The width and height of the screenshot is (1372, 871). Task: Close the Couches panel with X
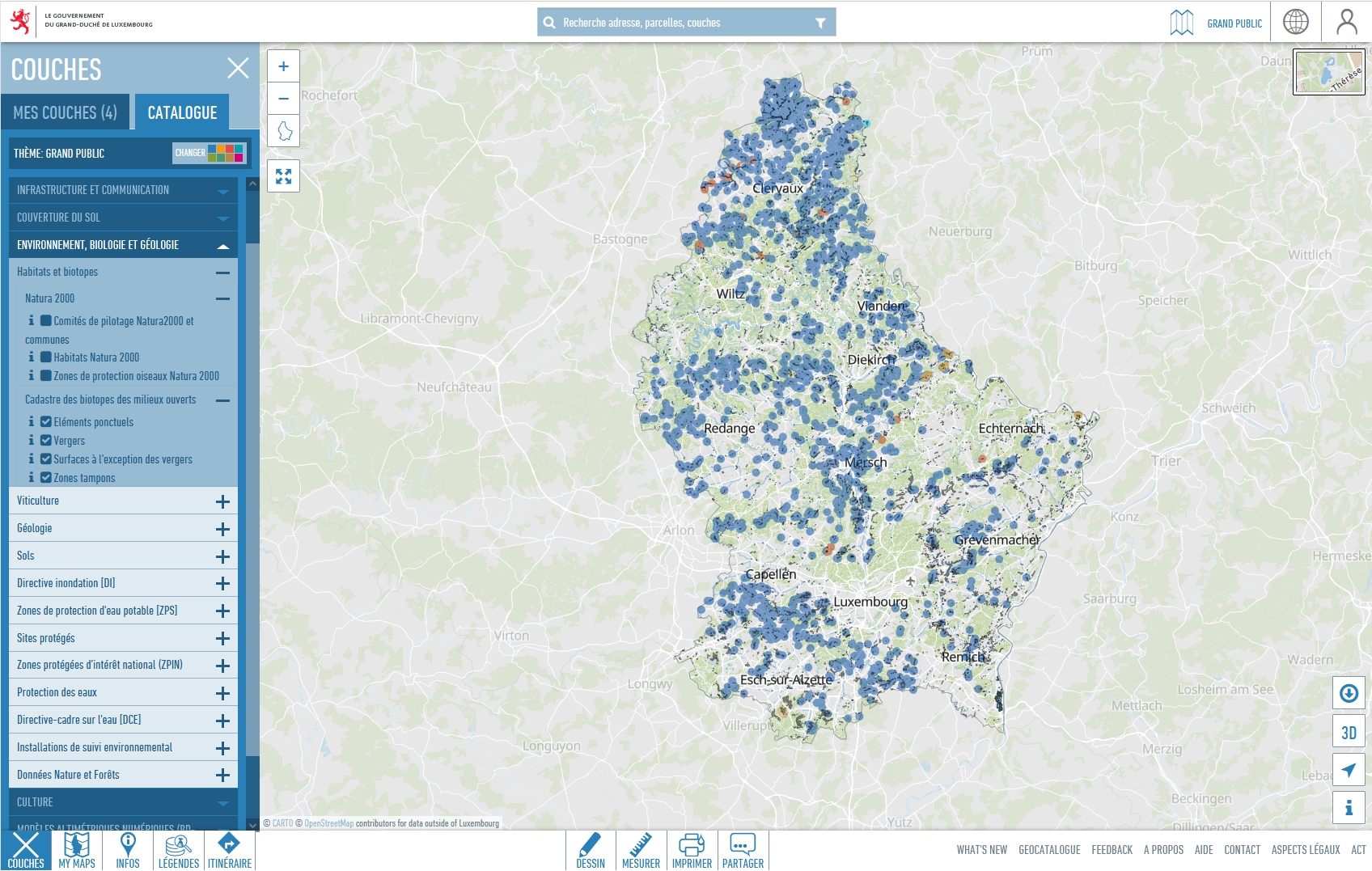[x=238, y=68]
